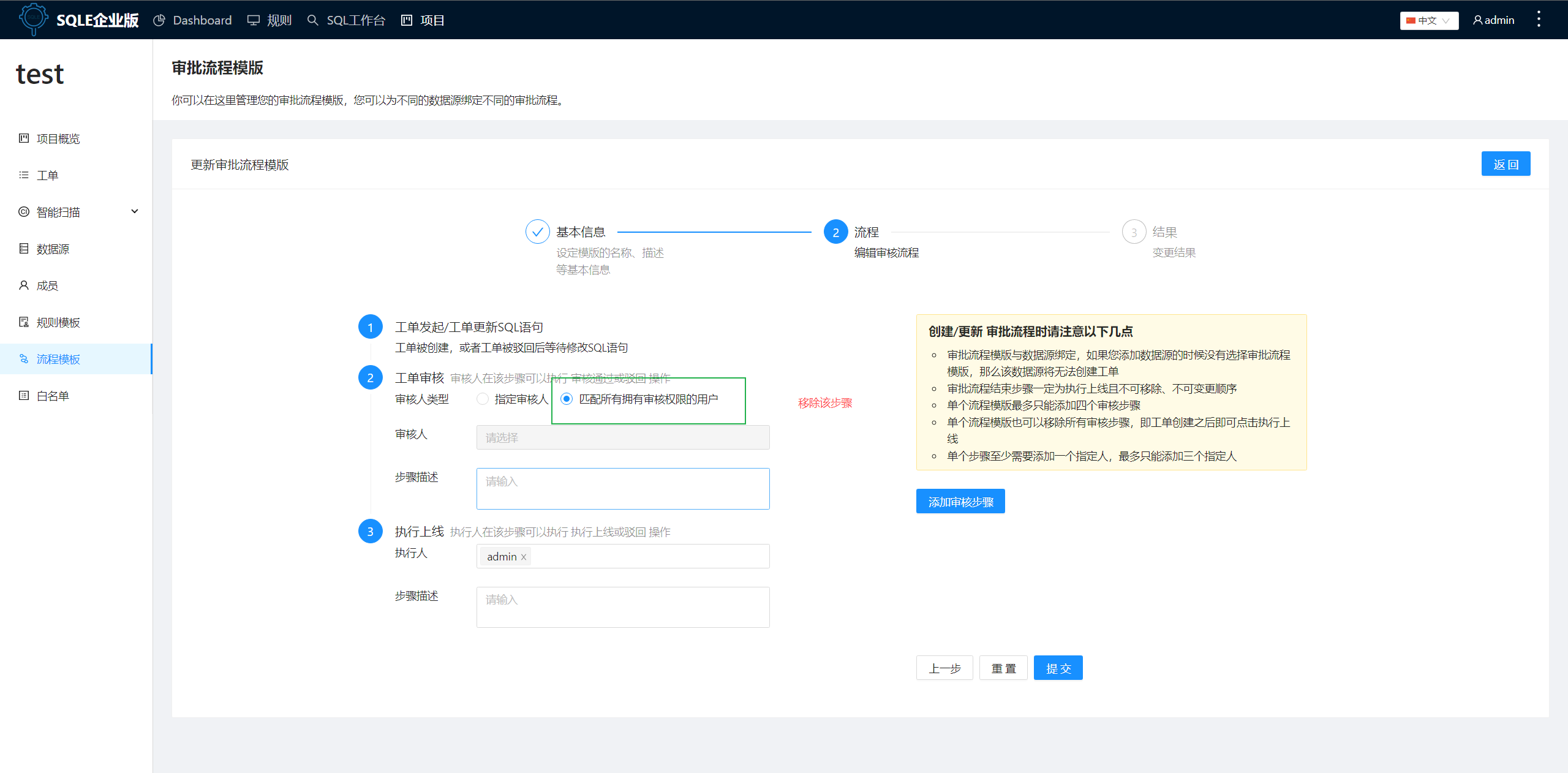Screen dimensions: 1568x773
Task: Click the 添加审核步骤 button
Action: click(x=960, y=502)
